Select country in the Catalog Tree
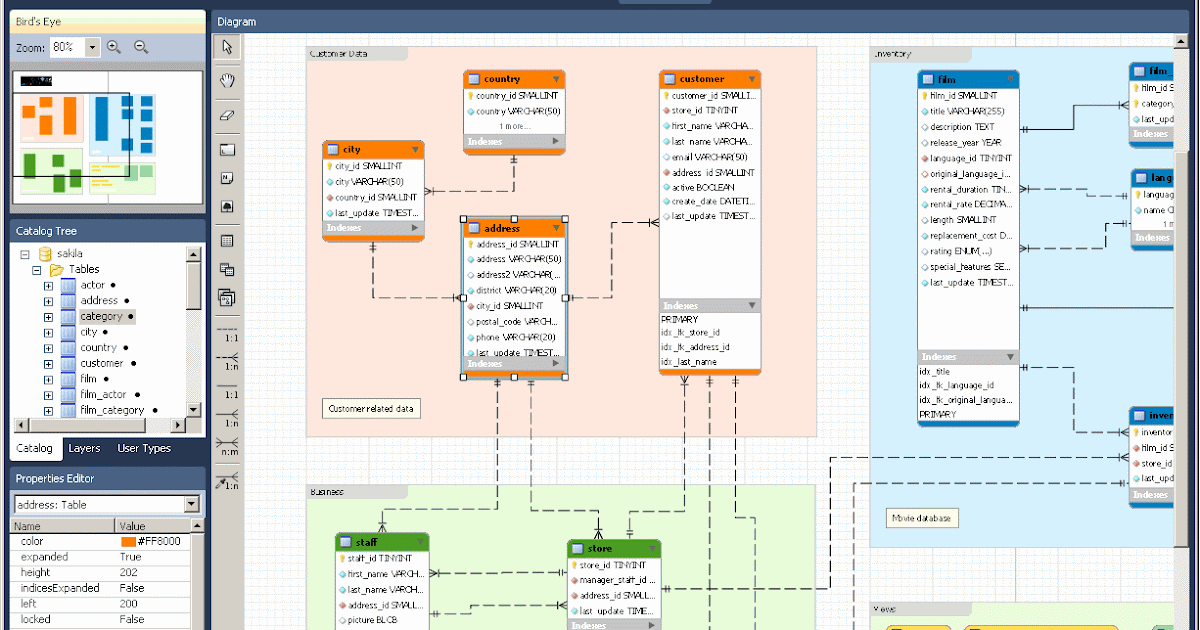The width and height of the screenshot is (1200, 630). (x=98, y=348)
